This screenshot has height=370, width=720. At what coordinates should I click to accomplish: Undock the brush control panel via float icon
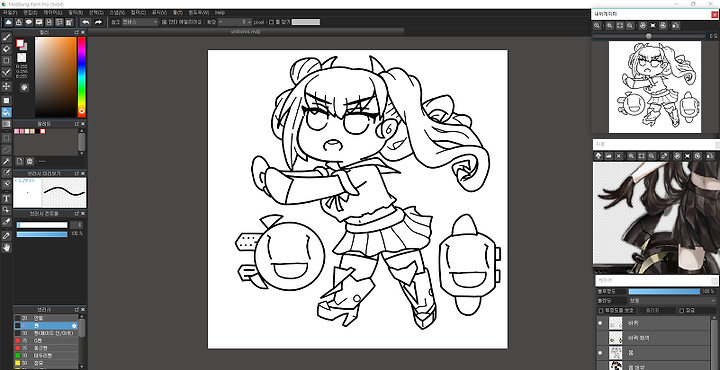[x=77, y=213]
